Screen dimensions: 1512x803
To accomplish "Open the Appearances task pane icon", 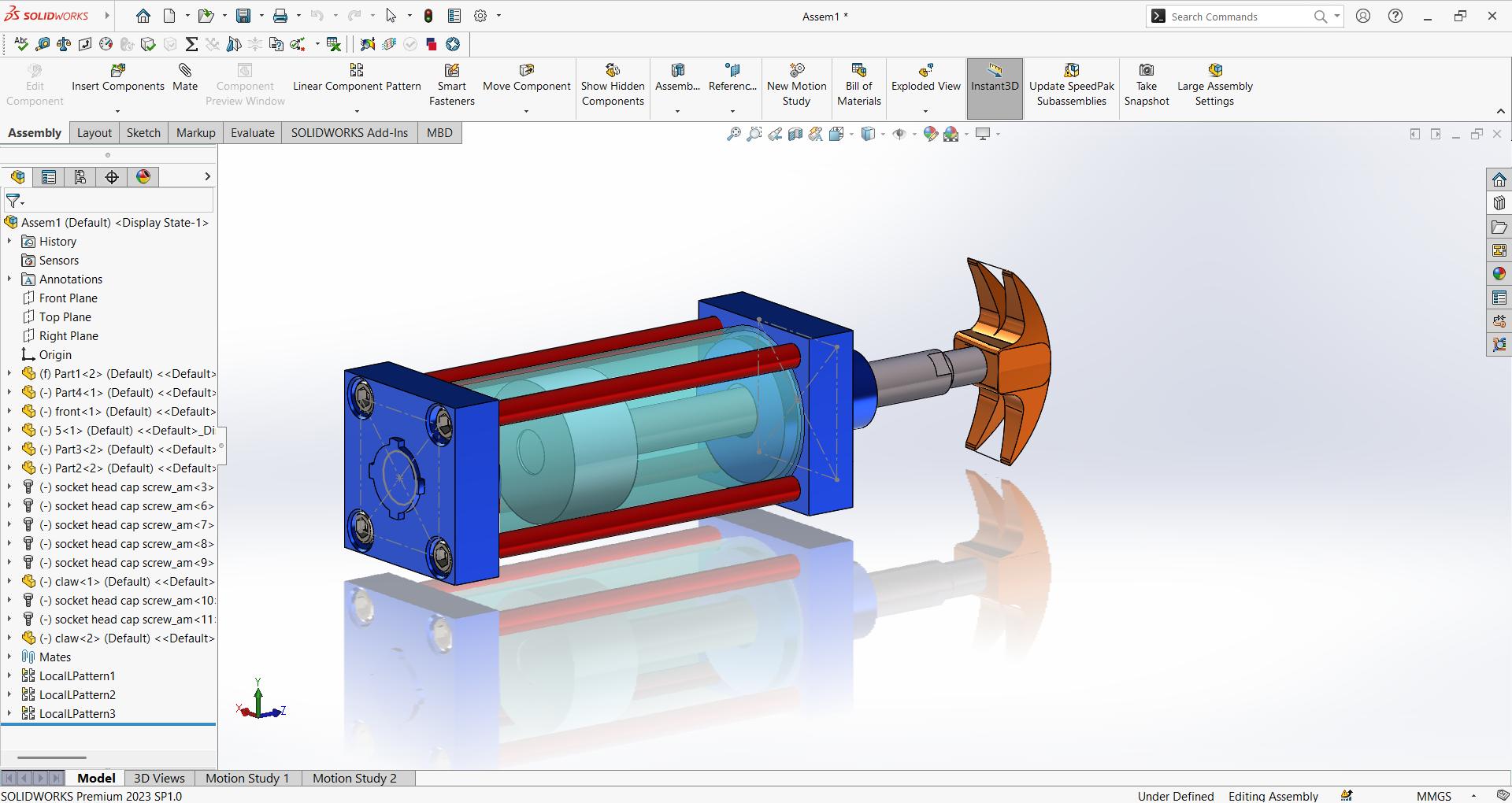I will click(x=1499, y=274).
